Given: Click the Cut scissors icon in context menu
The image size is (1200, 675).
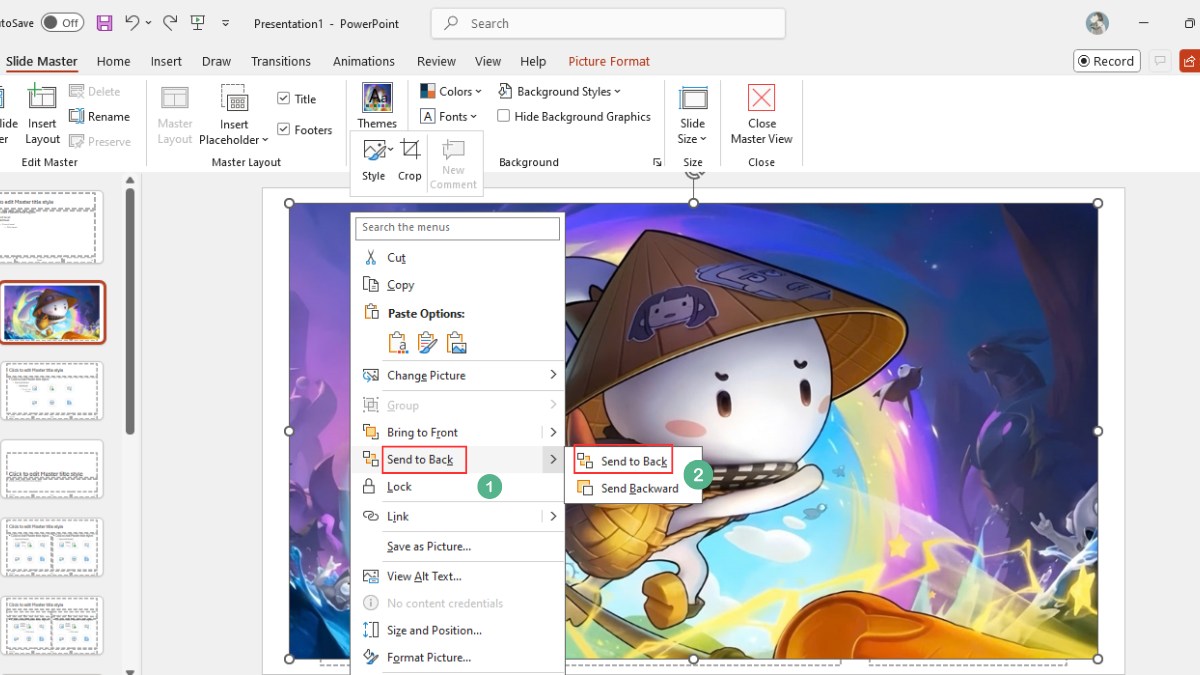Looking at the screenshot, I should tap(371, 257).
